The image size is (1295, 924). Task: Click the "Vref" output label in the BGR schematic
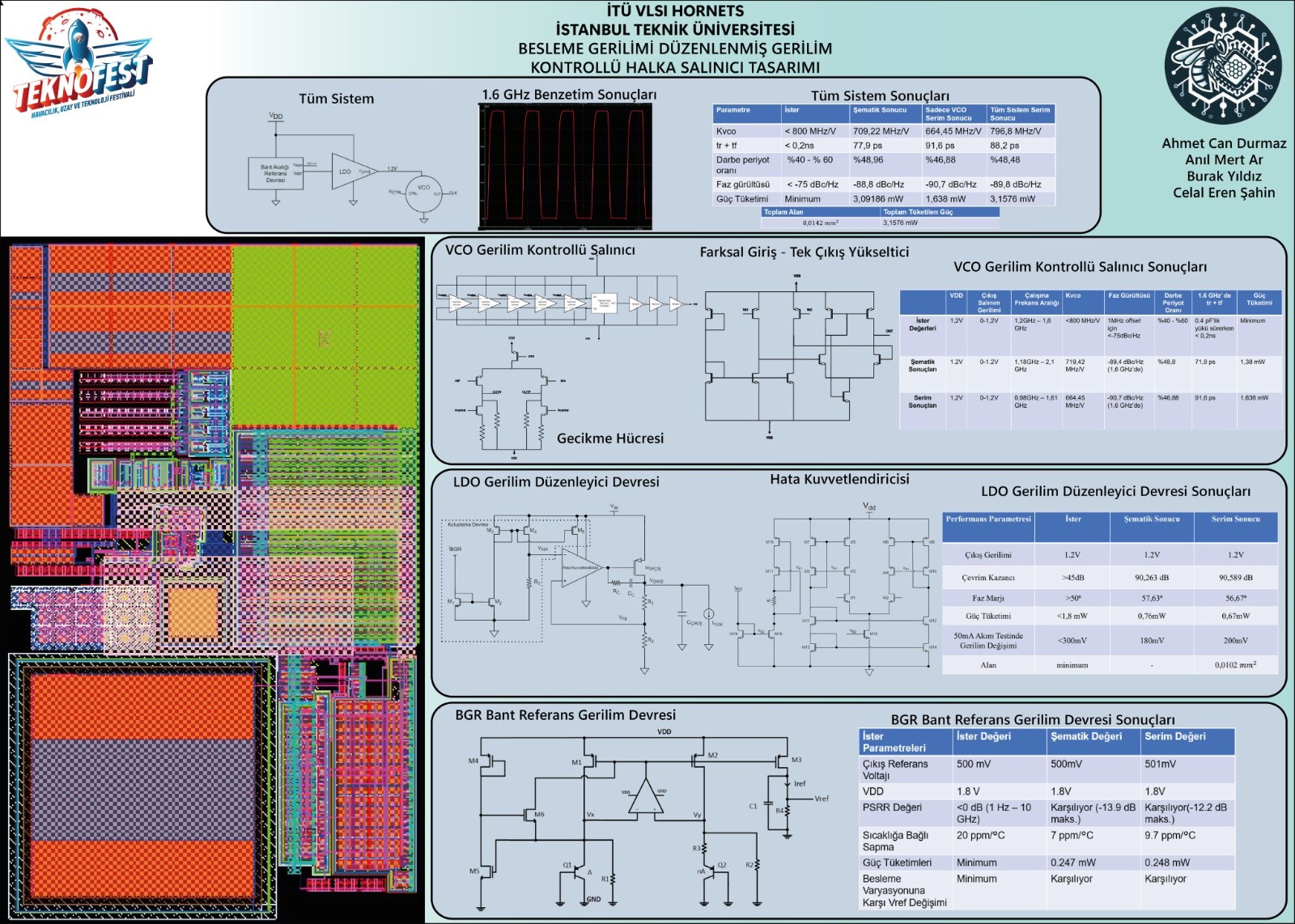tap(822, 799)
